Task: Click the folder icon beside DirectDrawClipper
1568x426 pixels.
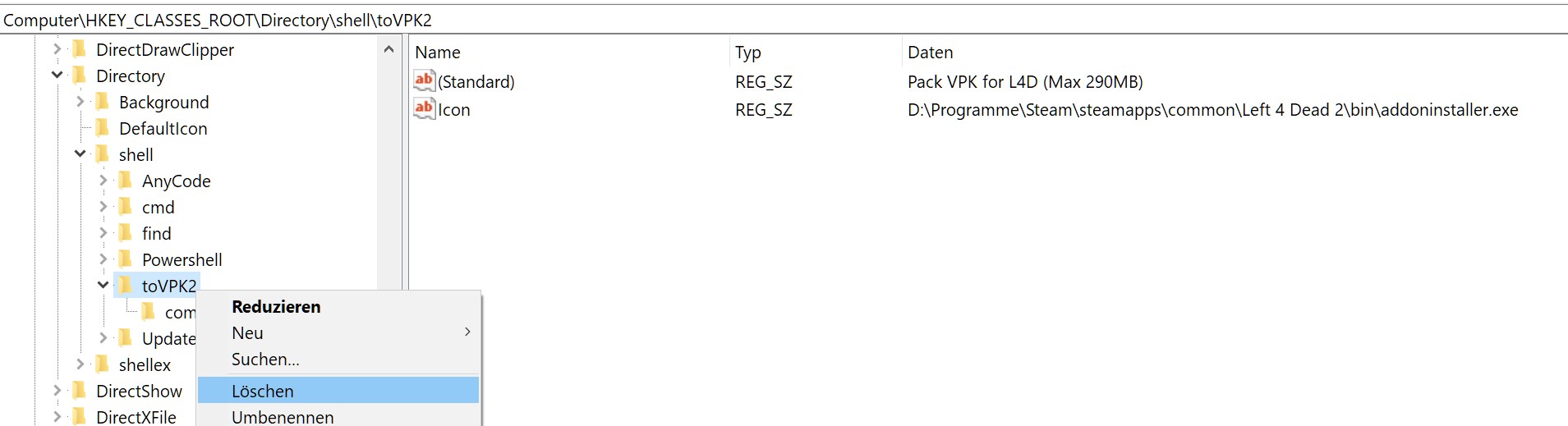Action: pos(80,49)
